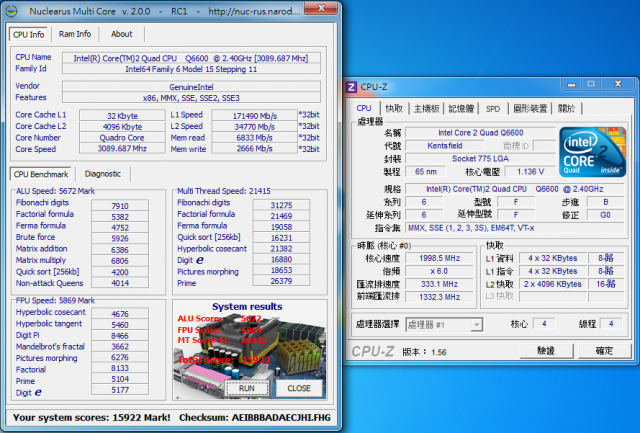The height and width of the screenshot is (433, 640).
Task: Select the CPU tab in CPU-Z
Action: click(x=364, y=108)
